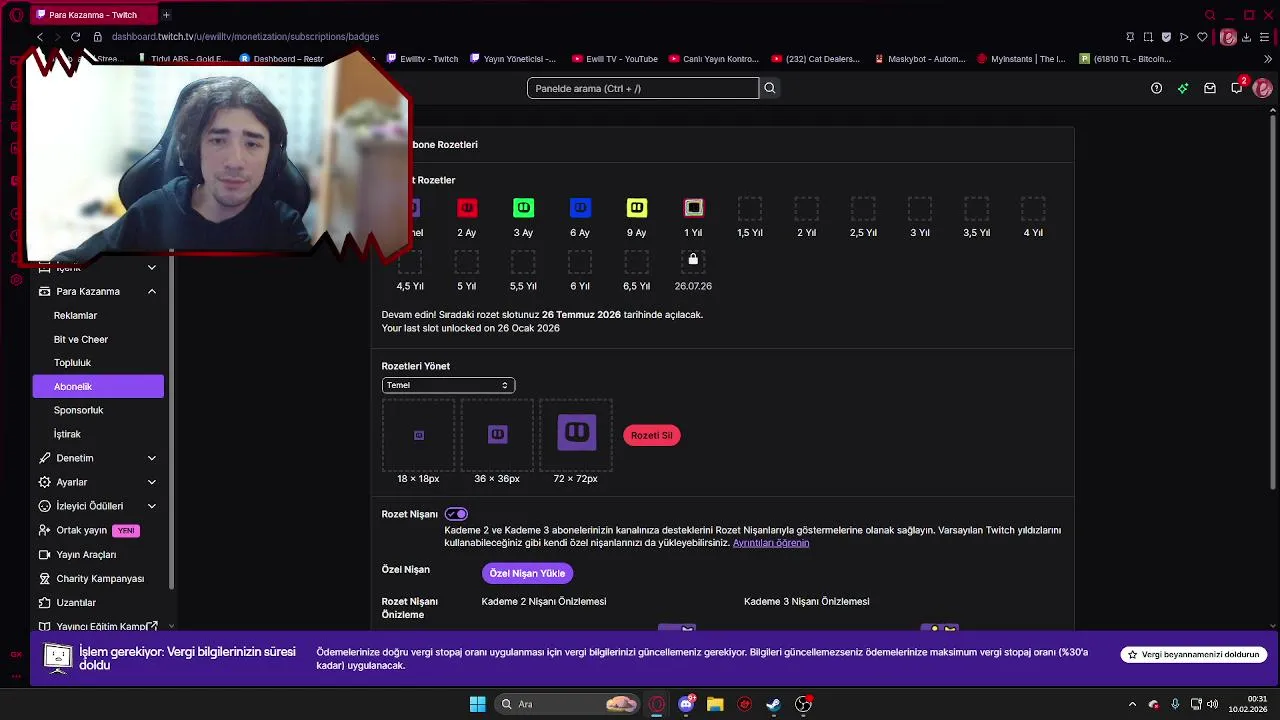The height and width of the screenshot is (720, 1280).
Task: Open the Ayrıntıları öğrenin link
Action: [771, 543]
